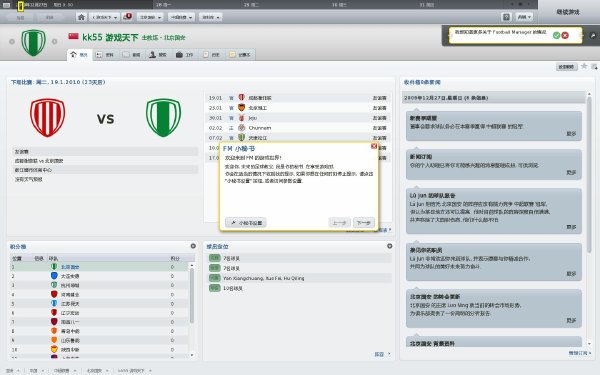600x375 pixels.
Task: Expand the first breadcrumb arrow in the bottom bar
Action: [18, 370]
